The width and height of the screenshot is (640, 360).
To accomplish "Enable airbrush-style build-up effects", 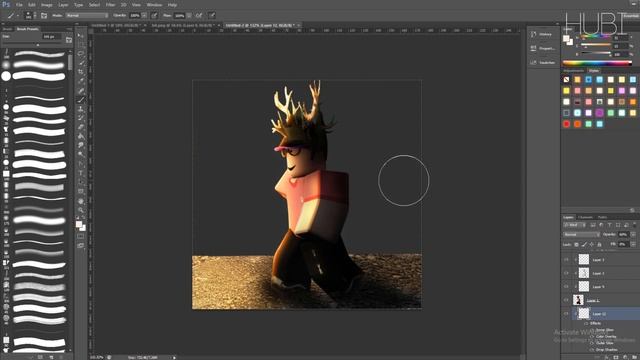I will point(199,16).
